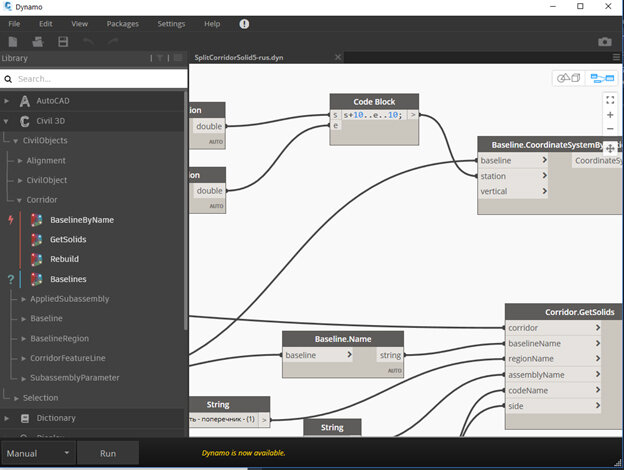The width and height of the screenshot is (624, 470).
Task: Click the regionName input port
Action: [553, 359]
